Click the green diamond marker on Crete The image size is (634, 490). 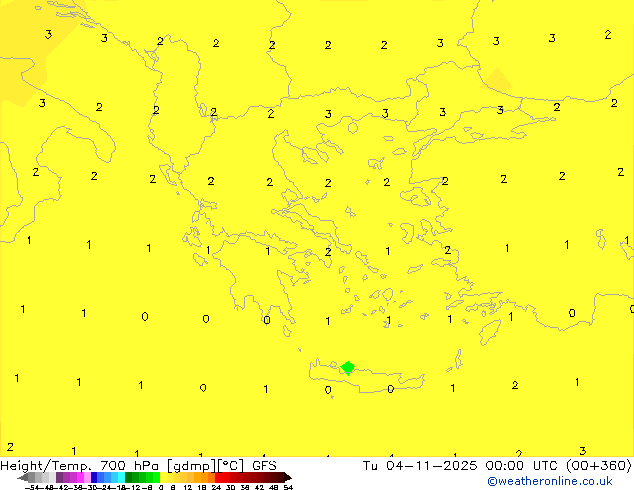click(347, 368)
